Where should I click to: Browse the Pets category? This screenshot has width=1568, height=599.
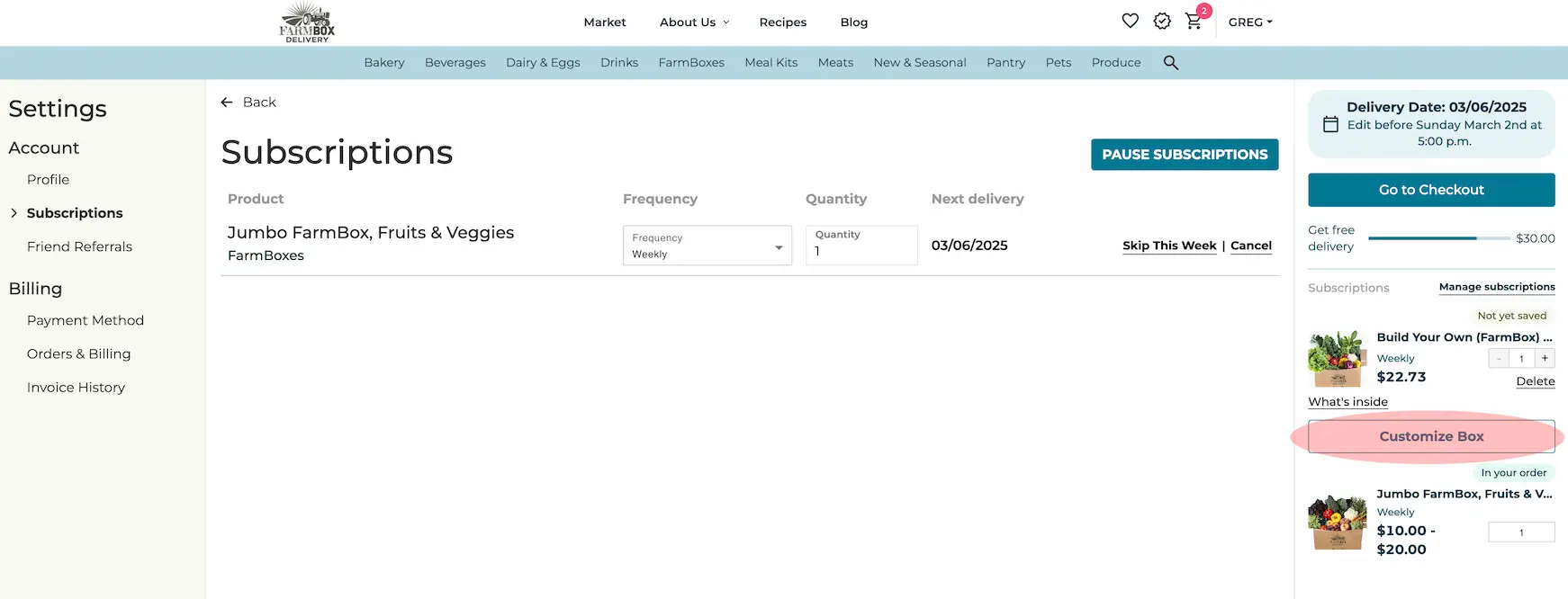[1059, 63]
